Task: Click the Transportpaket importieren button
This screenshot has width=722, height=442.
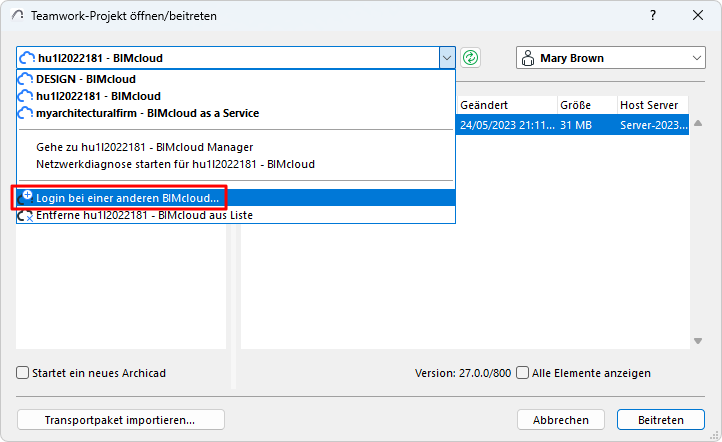Action: coord(121,420)
